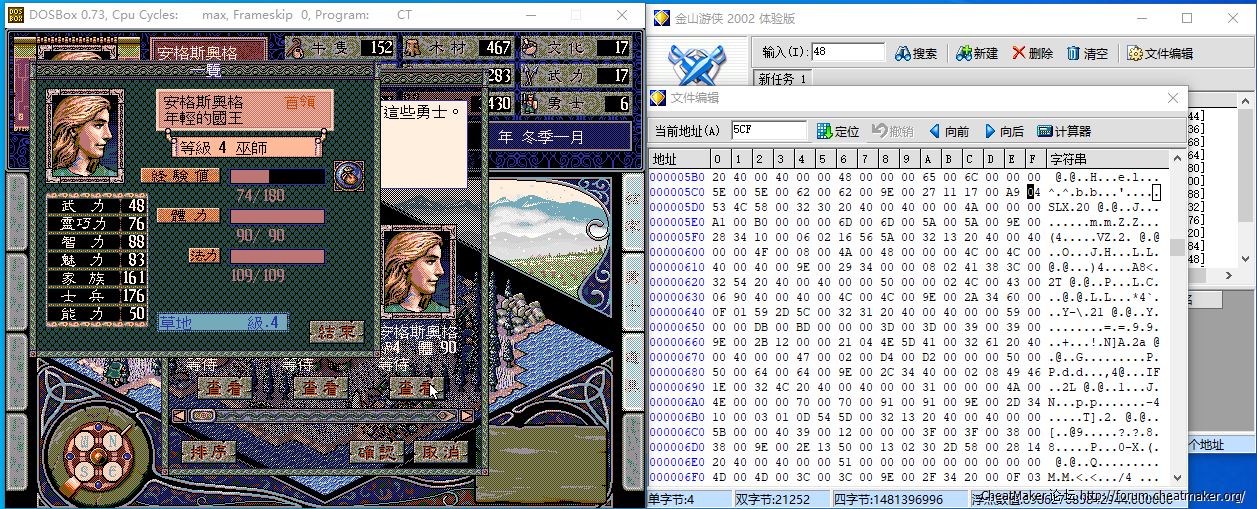1257x509 pixels.
Task: Click the leftmost 查看 button
Action: [x=223, y=387]
